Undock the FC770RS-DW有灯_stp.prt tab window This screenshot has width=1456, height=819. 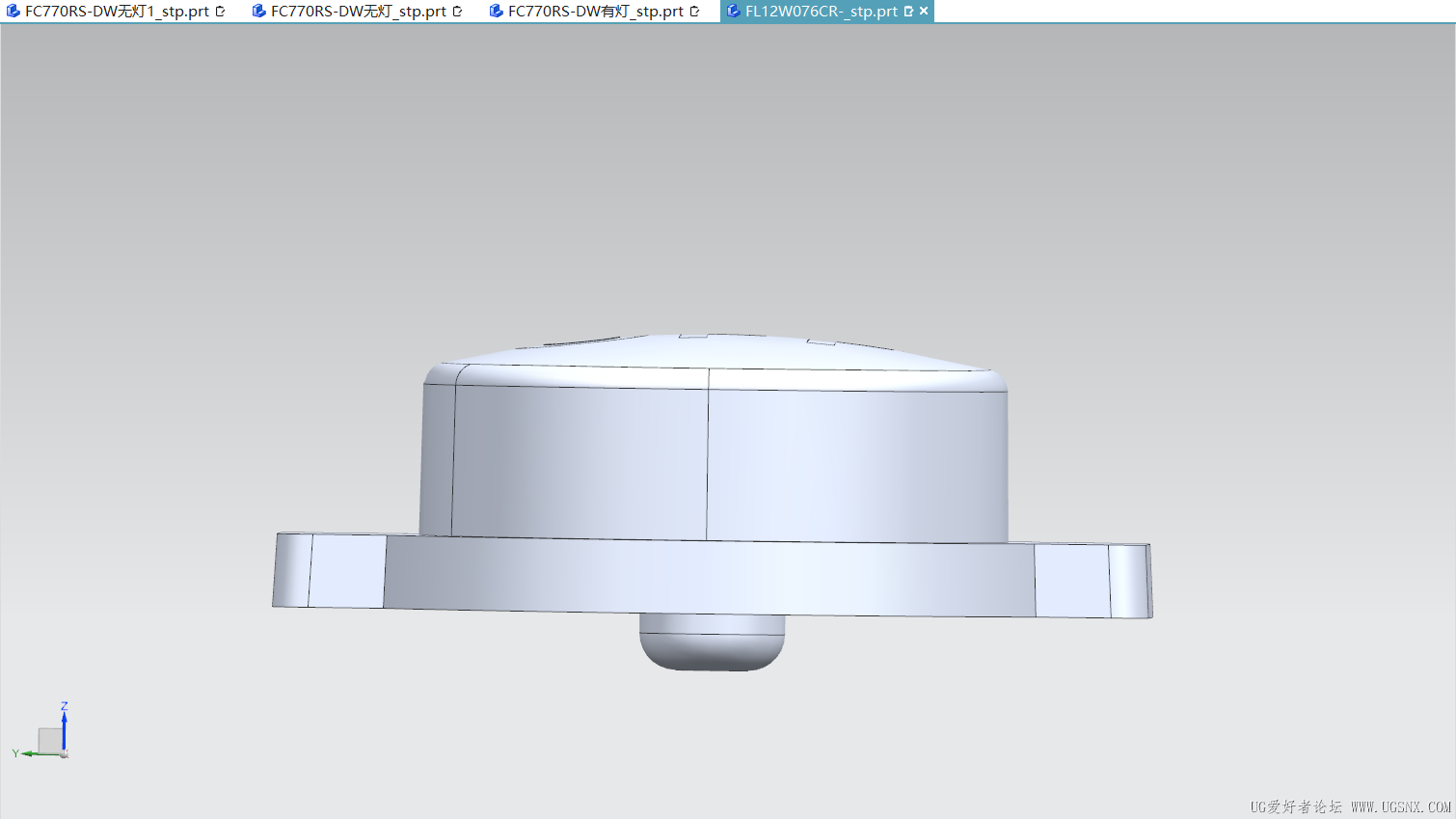click(694, 12)
